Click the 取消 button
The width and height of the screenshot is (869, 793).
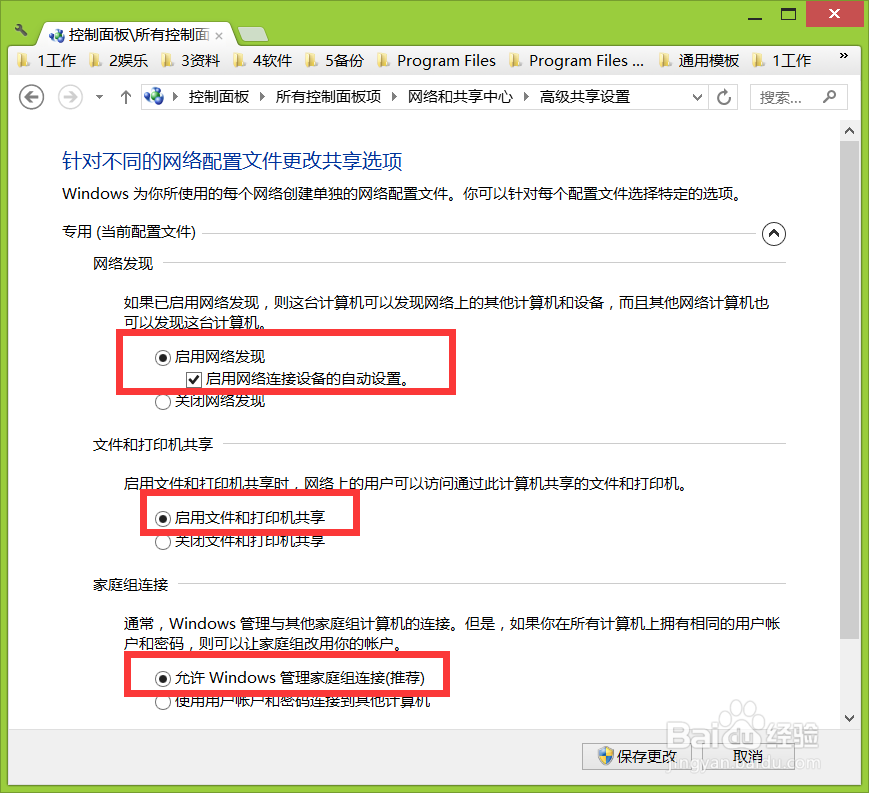click(x=746, y=757)
